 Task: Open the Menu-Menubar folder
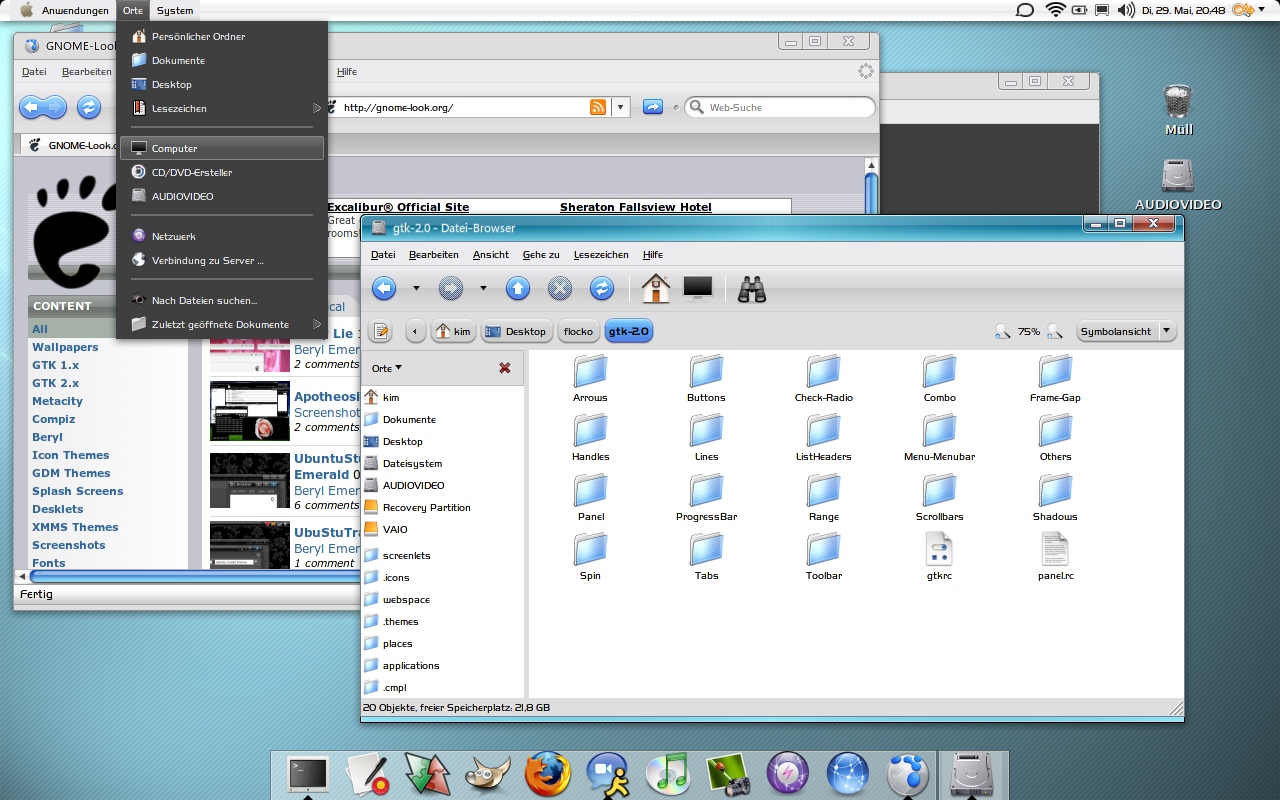pos(939,438)
